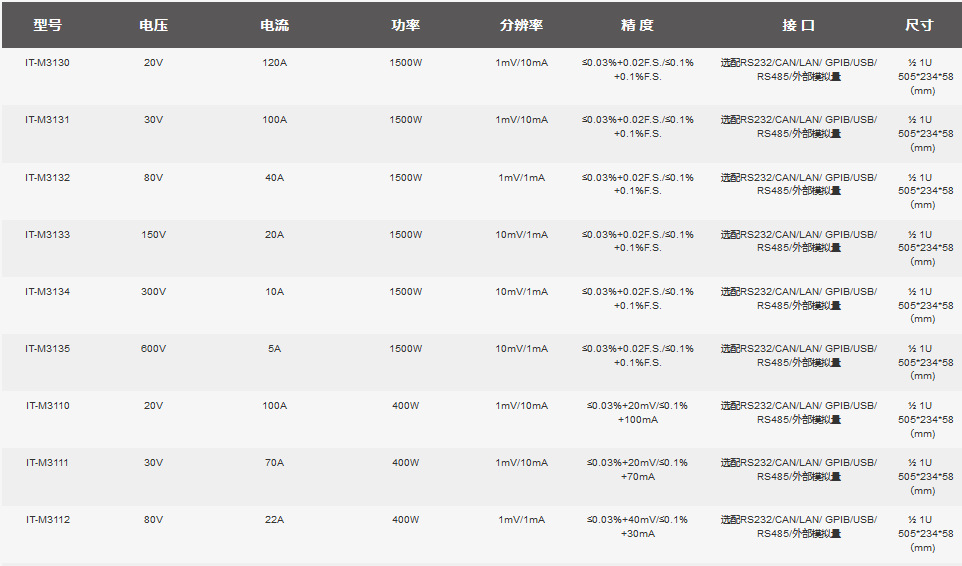Select the 尺寸 column header
Viewport: 962px width, 566px height.
918,25
